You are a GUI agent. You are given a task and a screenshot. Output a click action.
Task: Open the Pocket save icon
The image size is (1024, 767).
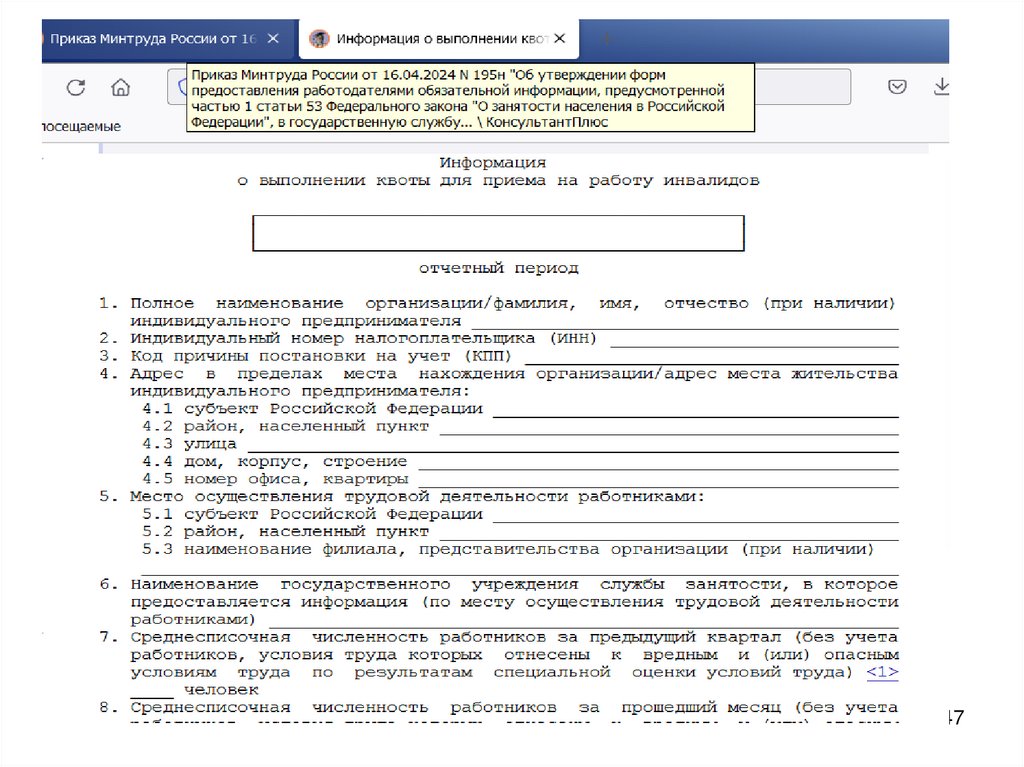pyautogui.click(x=897, y=86)
